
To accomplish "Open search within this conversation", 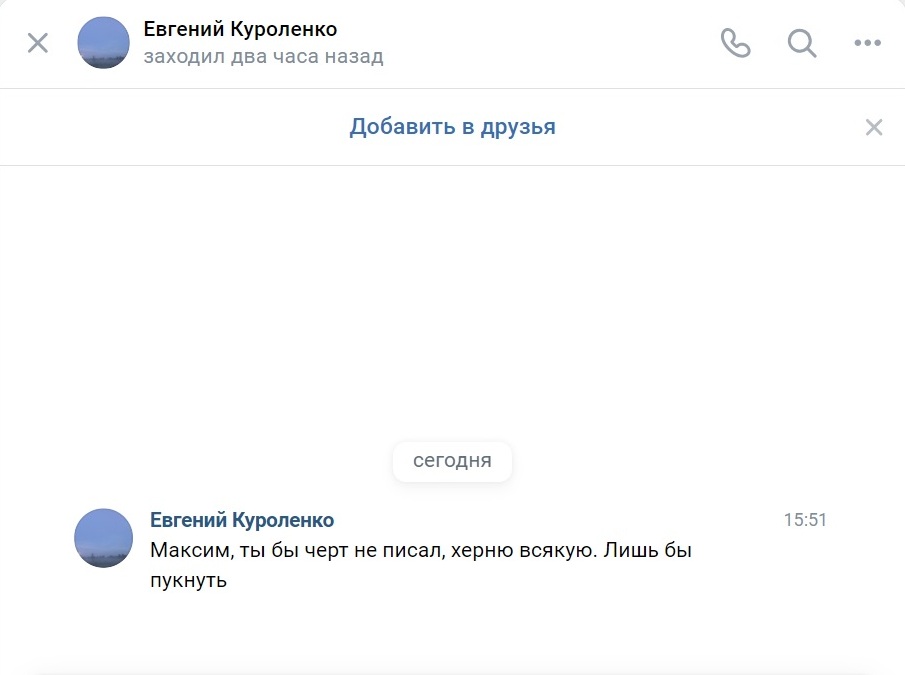I will coord(802,43).
